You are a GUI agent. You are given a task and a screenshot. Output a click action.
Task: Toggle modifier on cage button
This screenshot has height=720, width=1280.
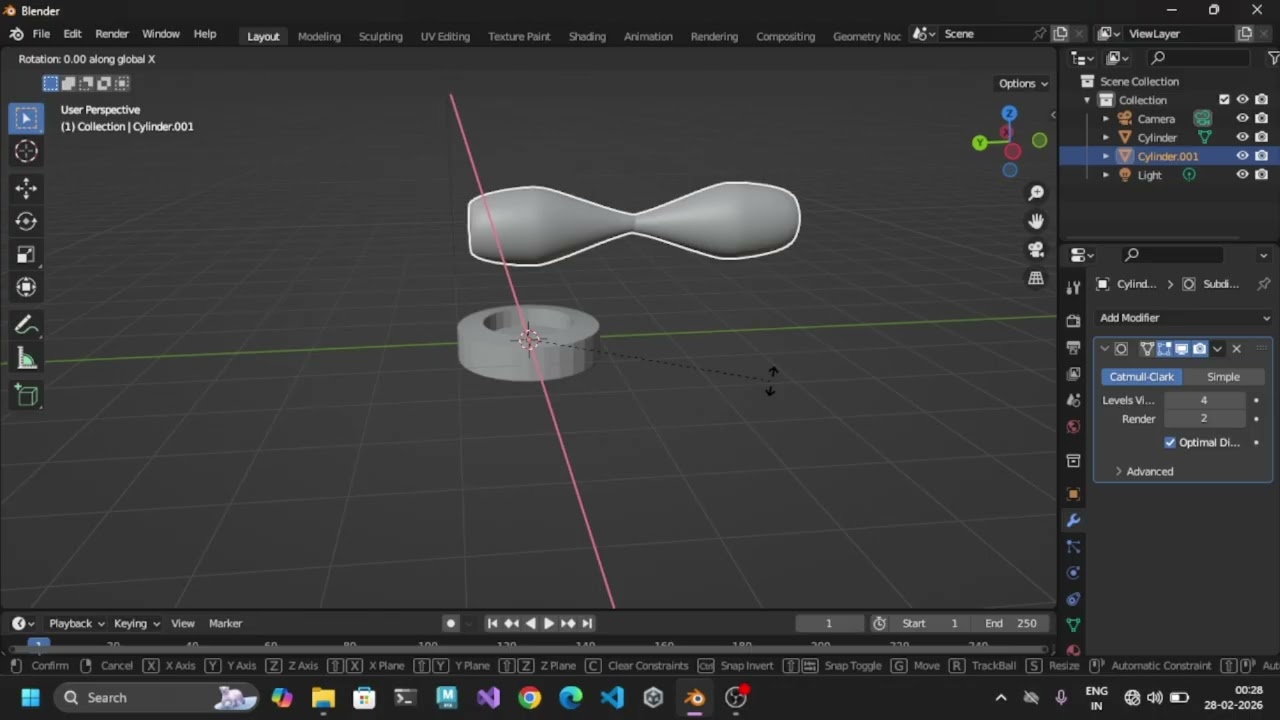point(1147,349)
